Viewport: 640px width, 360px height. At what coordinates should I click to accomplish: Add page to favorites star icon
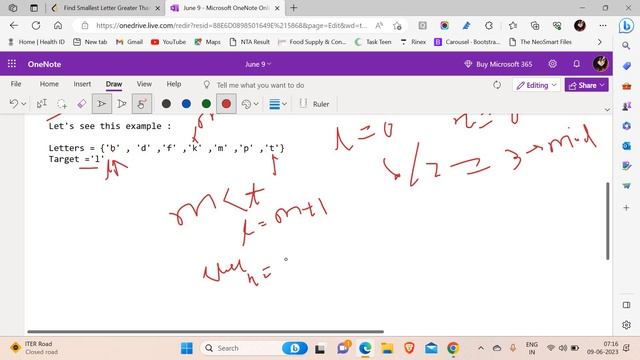point(397,26)
